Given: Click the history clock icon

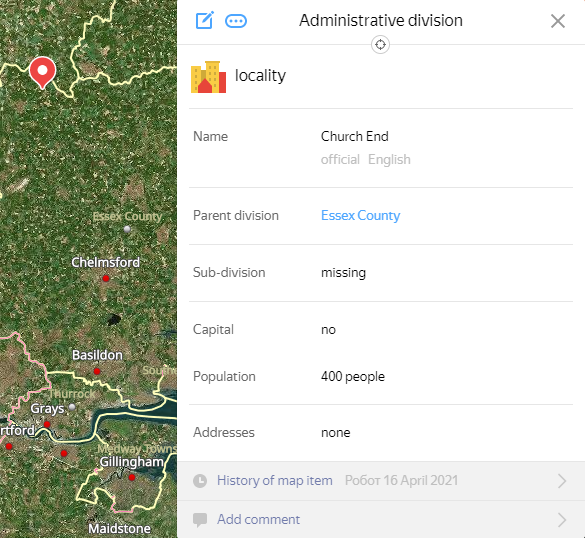Looking at the screenshot, I should pyautogui.click(x=200, y=481).
